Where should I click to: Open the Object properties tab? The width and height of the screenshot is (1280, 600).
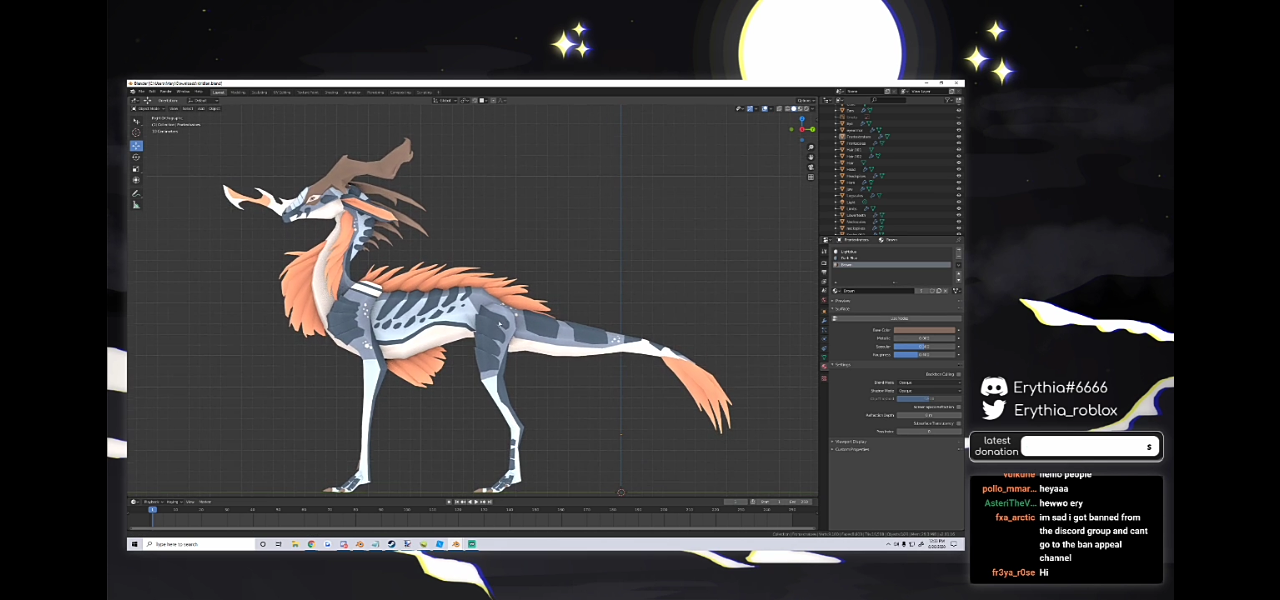[824, 311]
